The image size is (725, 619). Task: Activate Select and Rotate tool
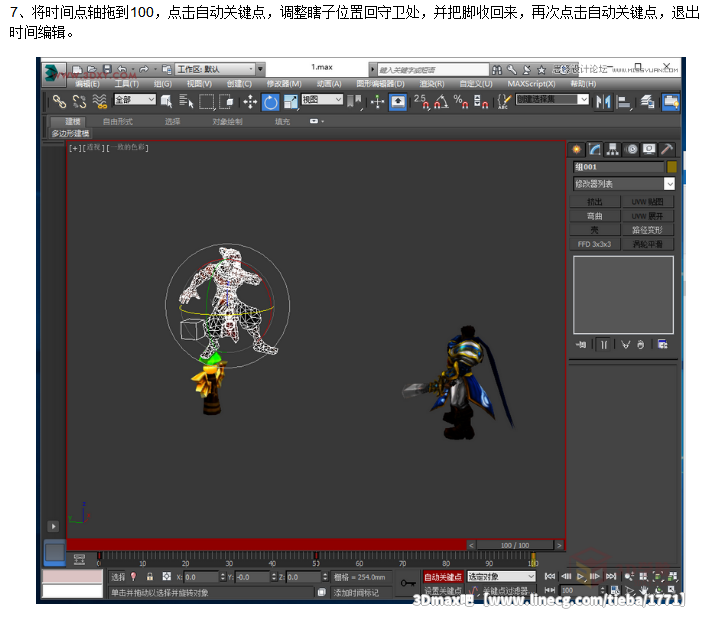coord(270,102)
